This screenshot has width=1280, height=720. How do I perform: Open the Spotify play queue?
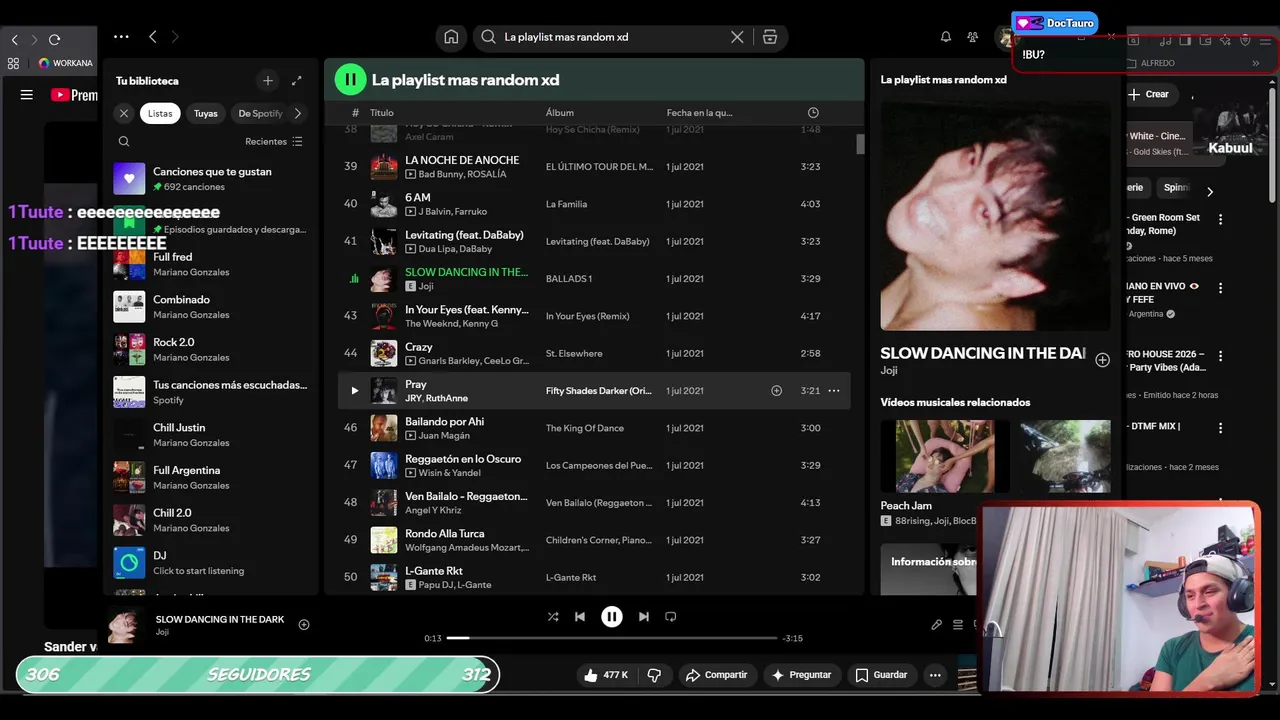pyautogui.click(x=958, y=625)
